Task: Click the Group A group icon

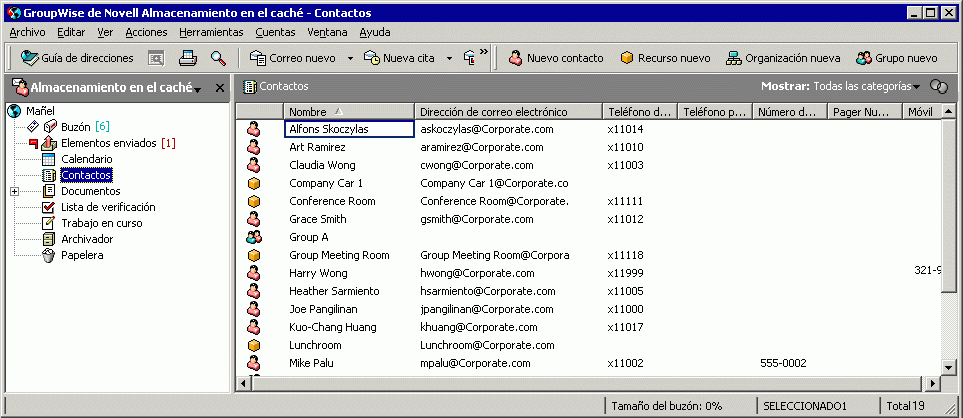Action: pos(254,237)
